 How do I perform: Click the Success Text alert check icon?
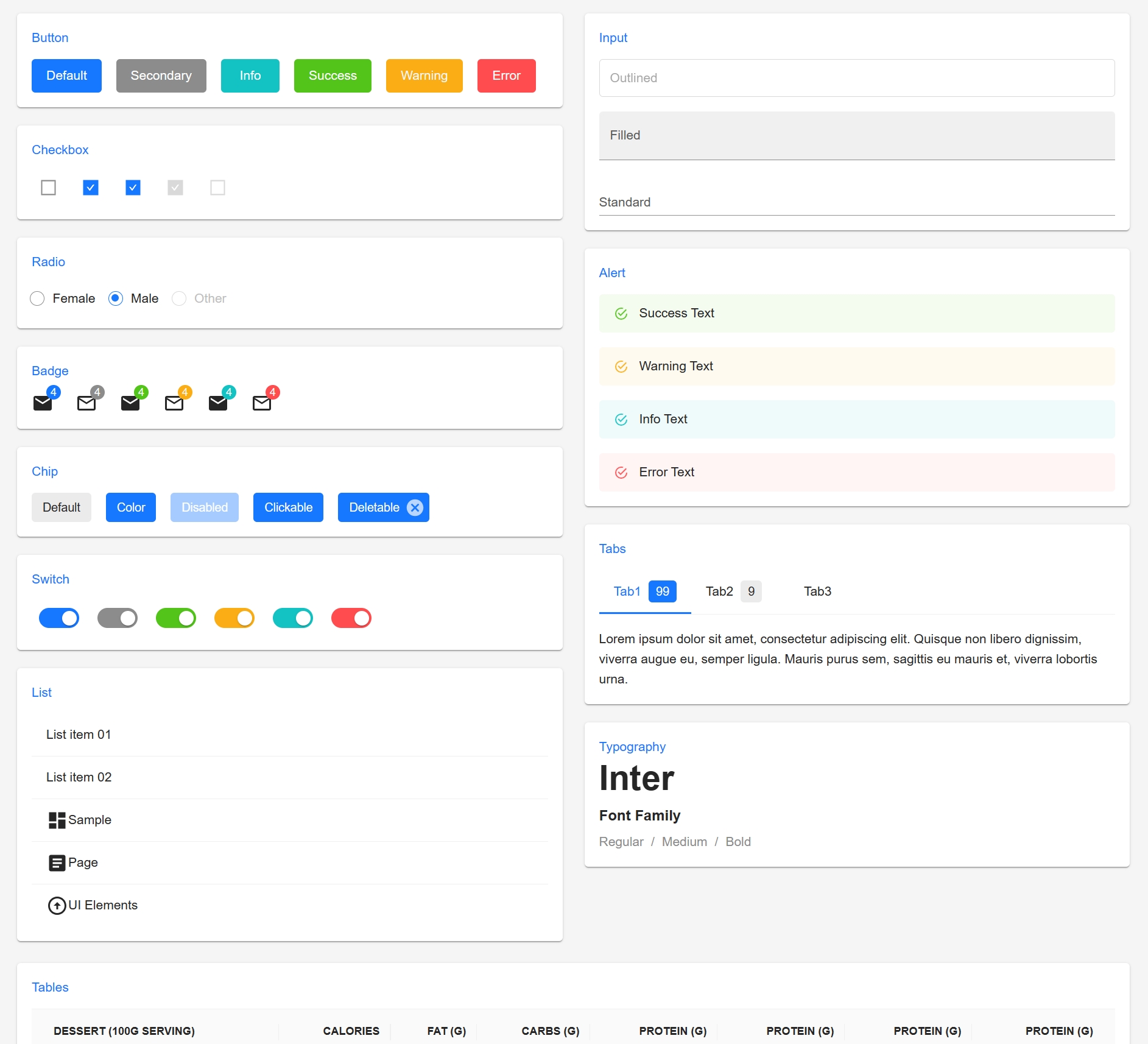coord(621,314)
